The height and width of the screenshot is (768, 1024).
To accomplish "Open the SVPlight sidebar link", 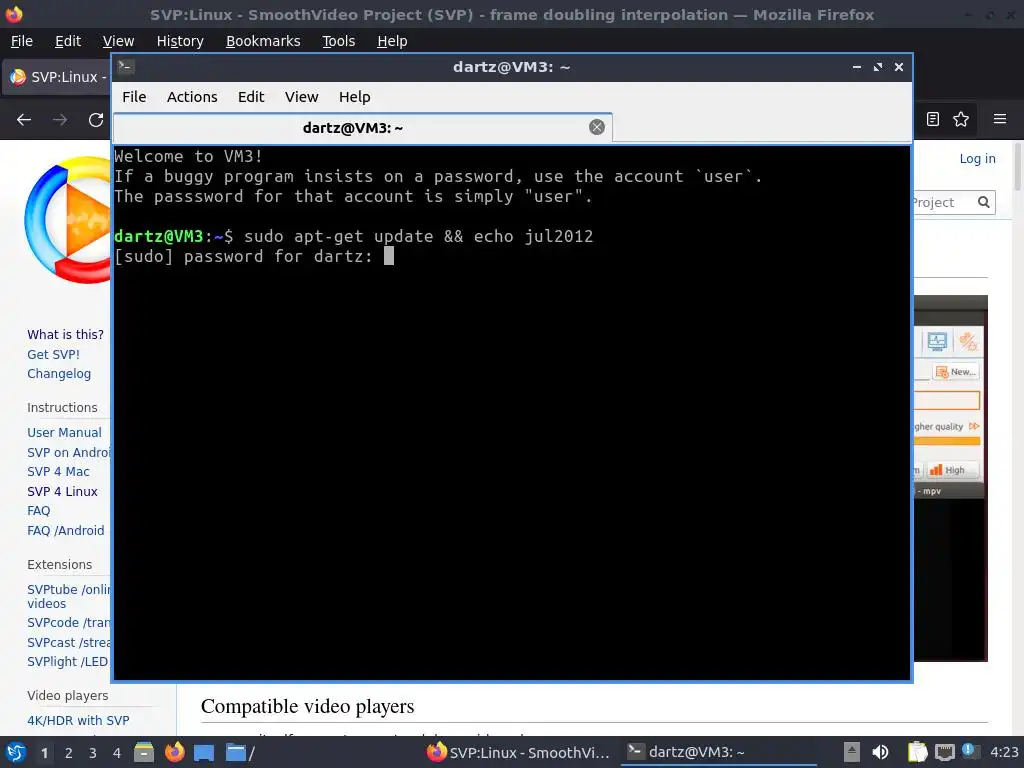I will (x=67, y=662).
